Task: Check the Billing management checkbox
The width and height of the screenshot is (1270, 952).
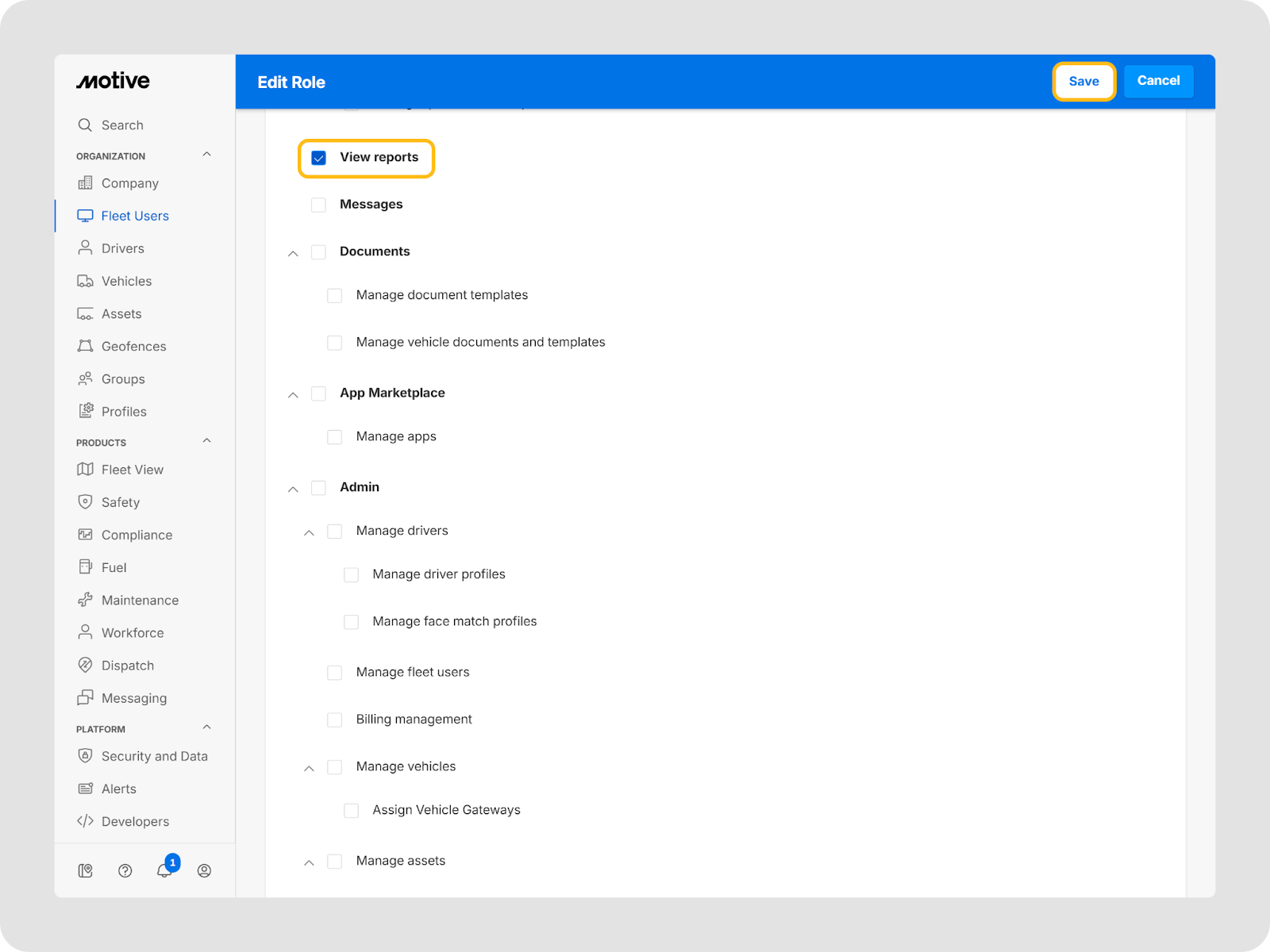Action: point(335,720)
